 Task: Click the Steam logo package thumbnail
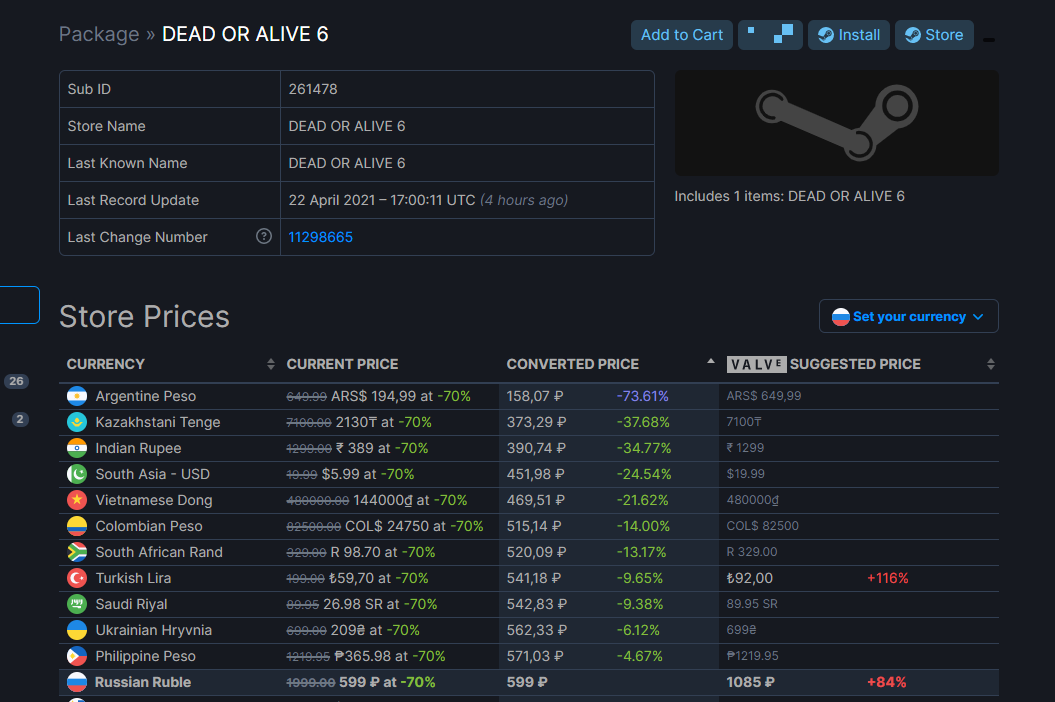pos(836,123)
